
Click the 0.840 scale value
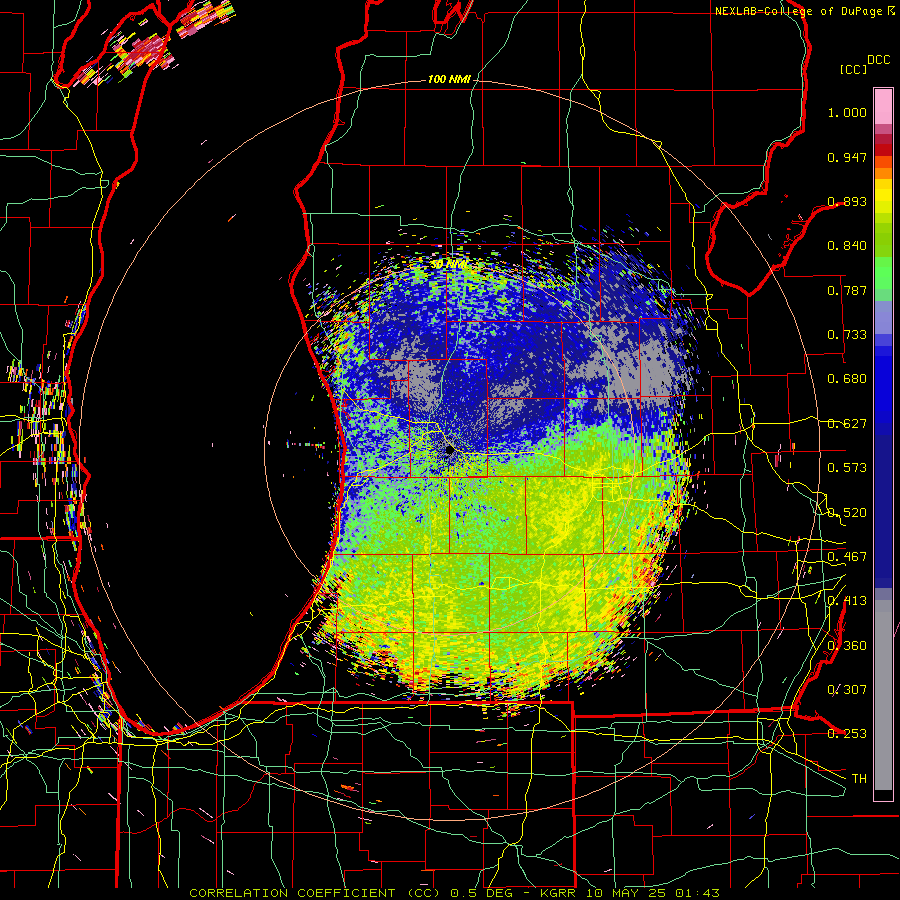click(x=847, y=246)
